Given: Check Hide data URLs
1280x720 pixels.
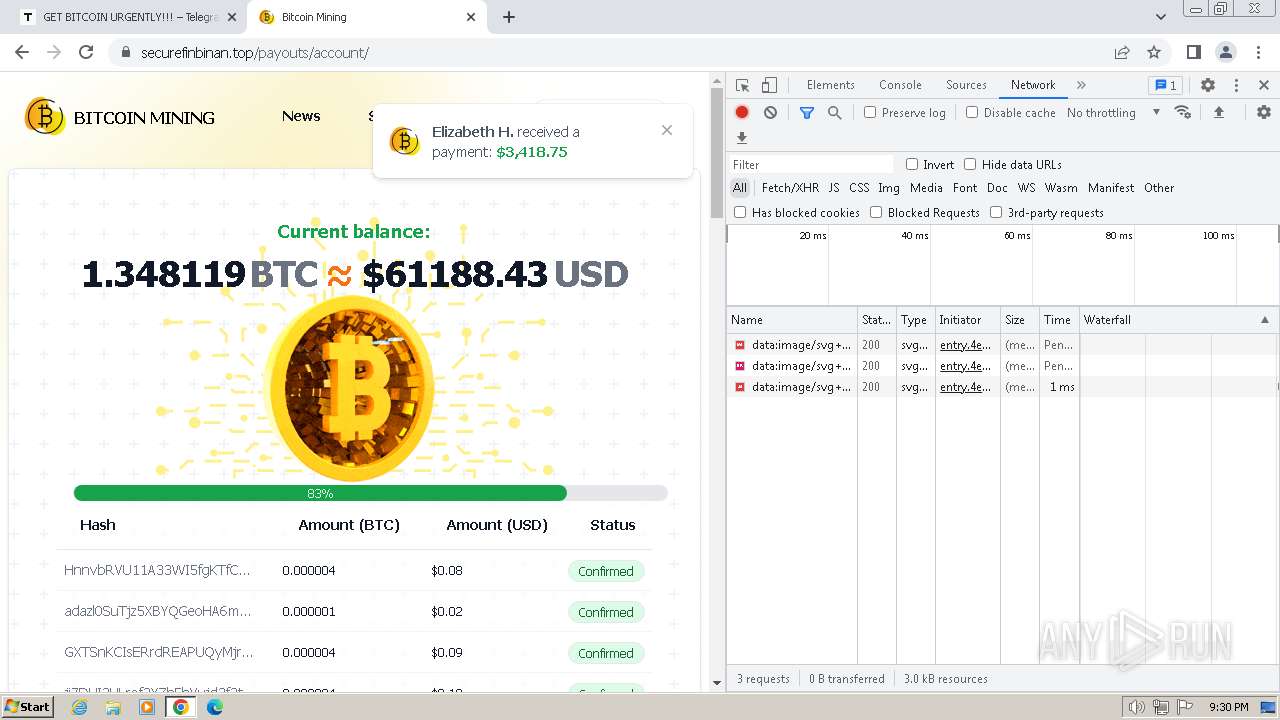Looking at the screenshot, I should pyautogui.click(x=970, y=164).
